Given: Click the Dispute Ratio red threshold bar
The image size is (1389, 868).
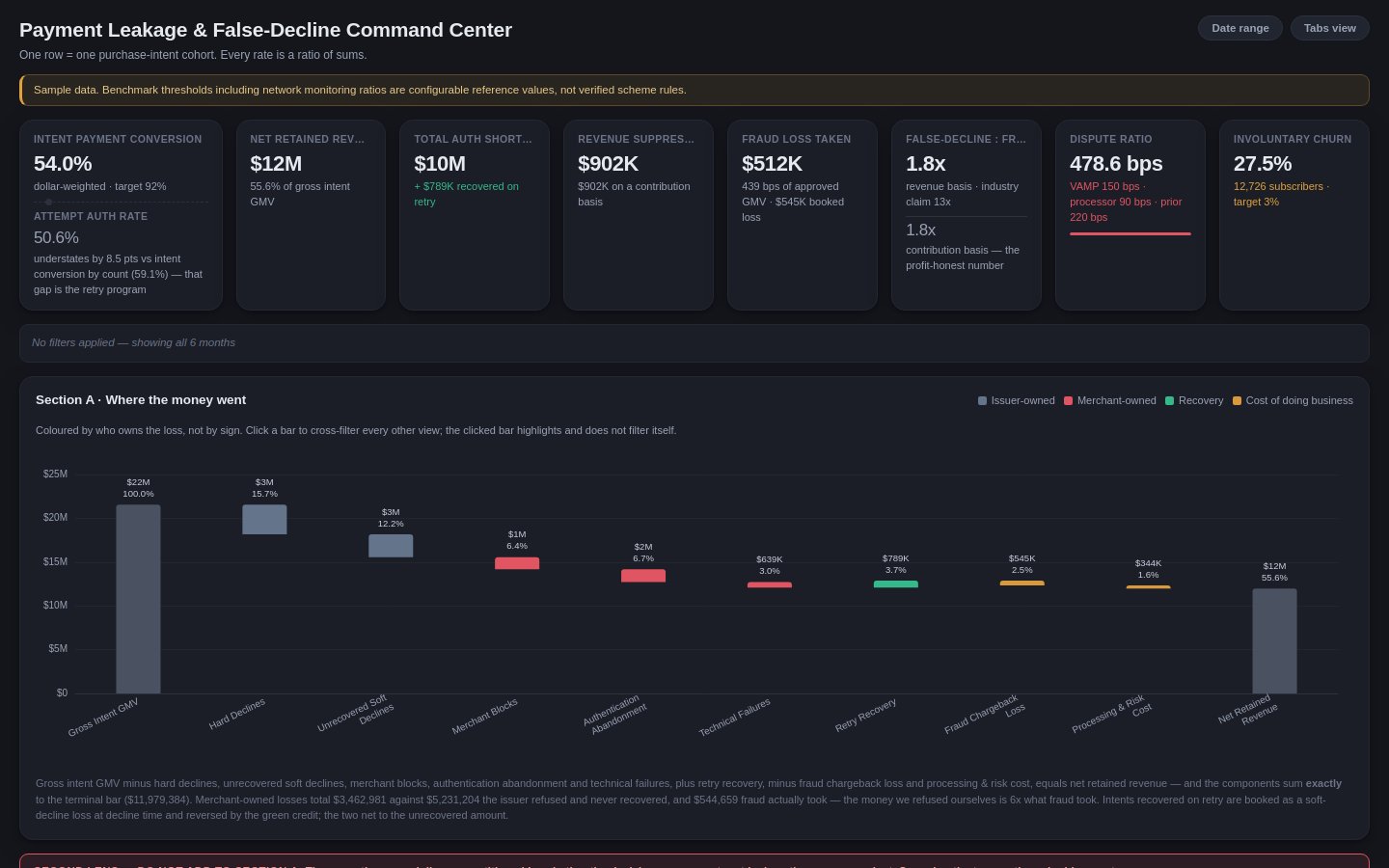Looking at the screenshot, I should point(1130,233).
